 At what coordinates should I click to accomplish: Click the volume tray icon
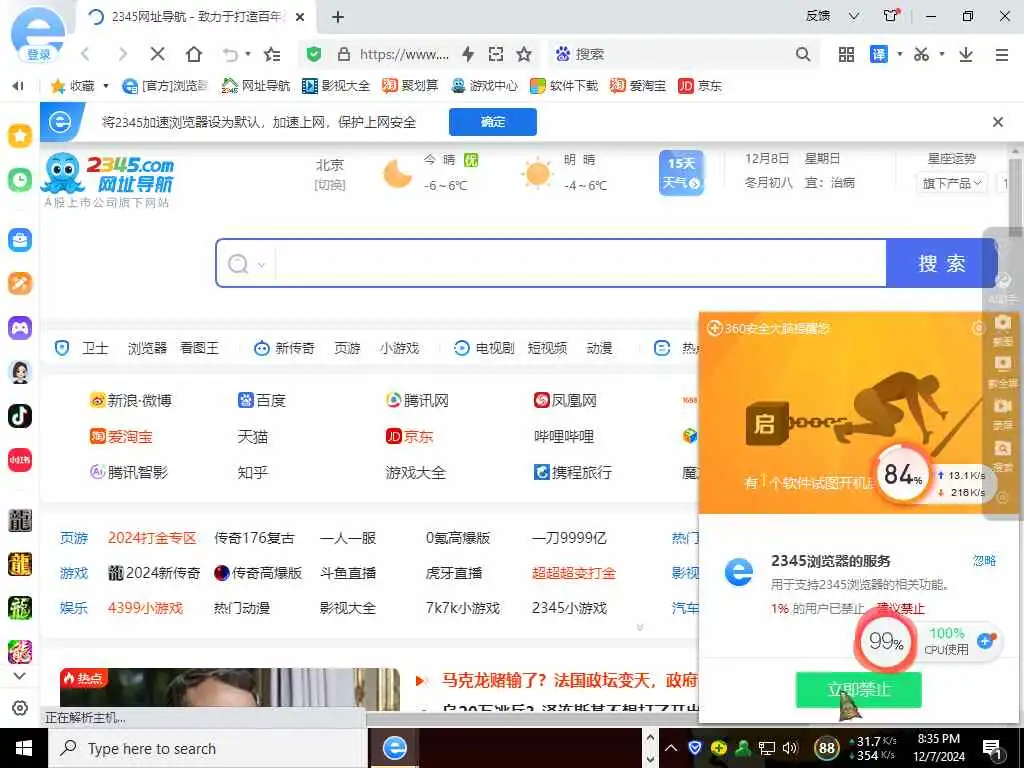tap(790, 748)
